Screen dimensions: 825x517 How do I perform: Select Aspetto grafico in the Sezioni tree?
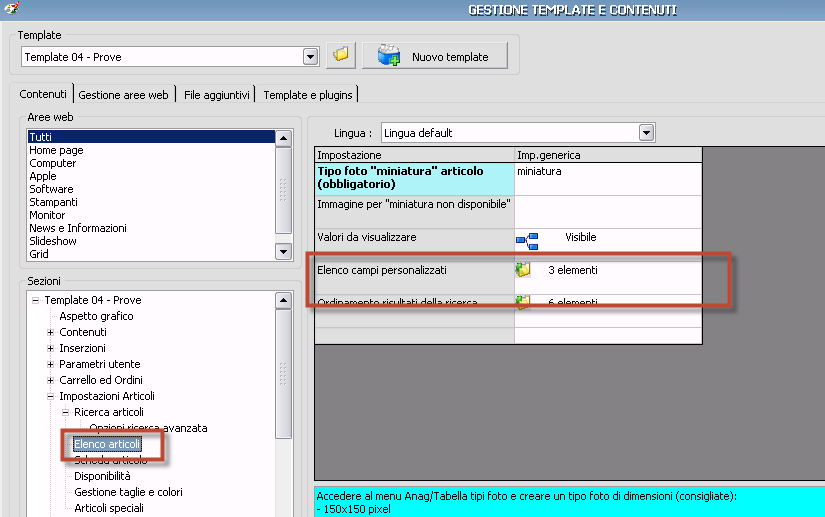pyautogui.click(x=96, y=316)
